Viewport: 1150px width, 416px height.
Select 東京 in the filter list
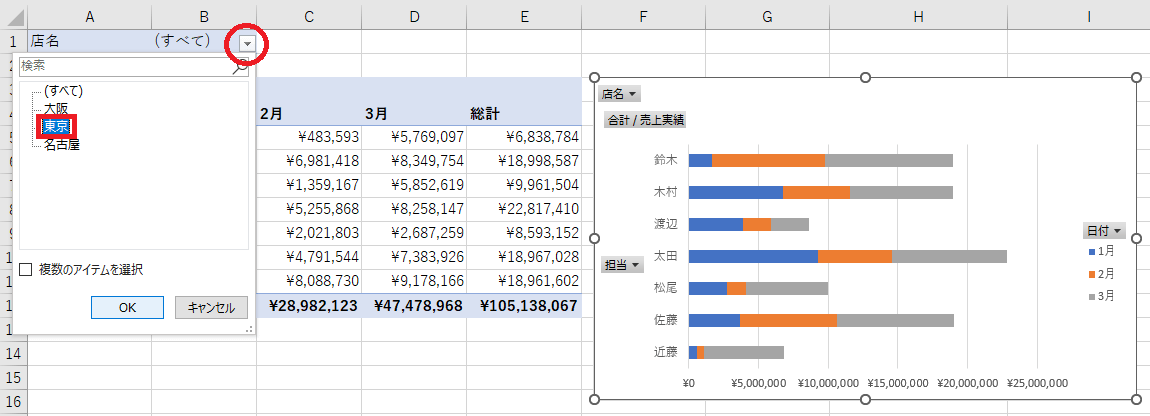pyautogui.click(x=57, y=126)
